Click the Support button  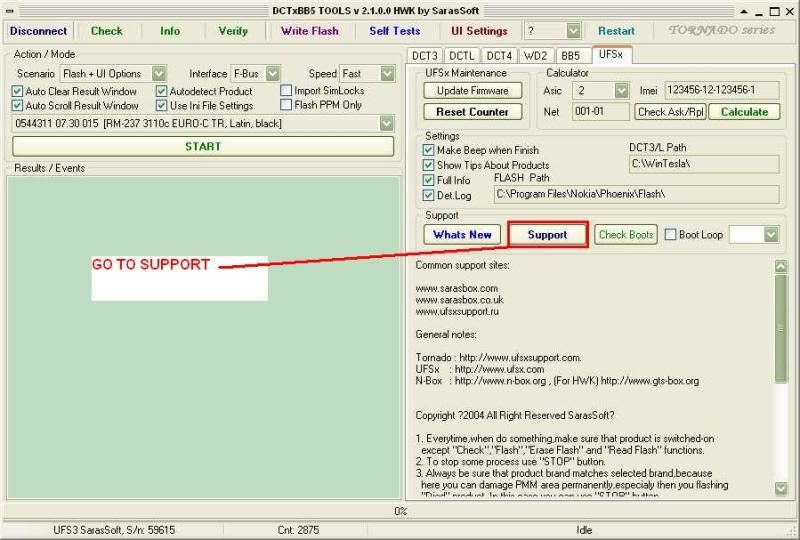click(548, 235)
